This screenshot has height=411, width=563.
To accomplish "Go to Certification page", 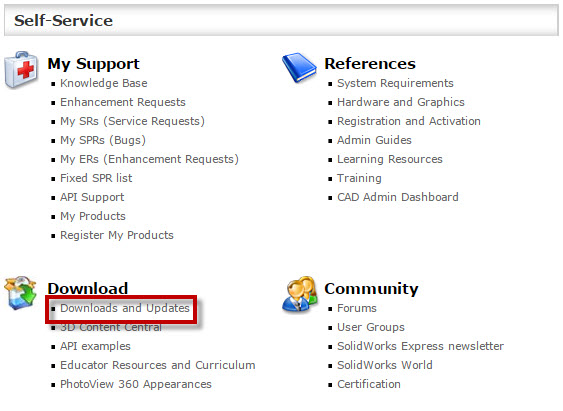I will 369,384.
